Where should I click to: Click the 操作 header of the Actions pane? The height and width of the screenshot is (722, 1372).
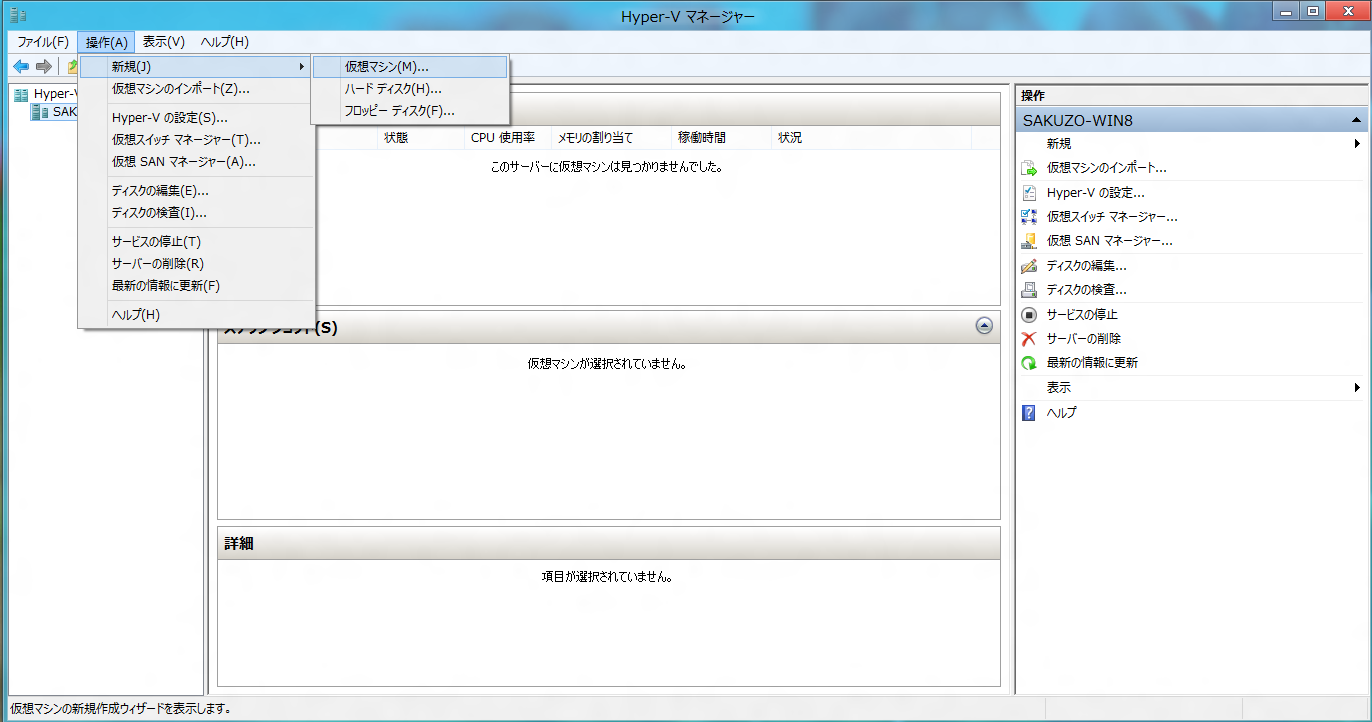[x=1191, y=96]
